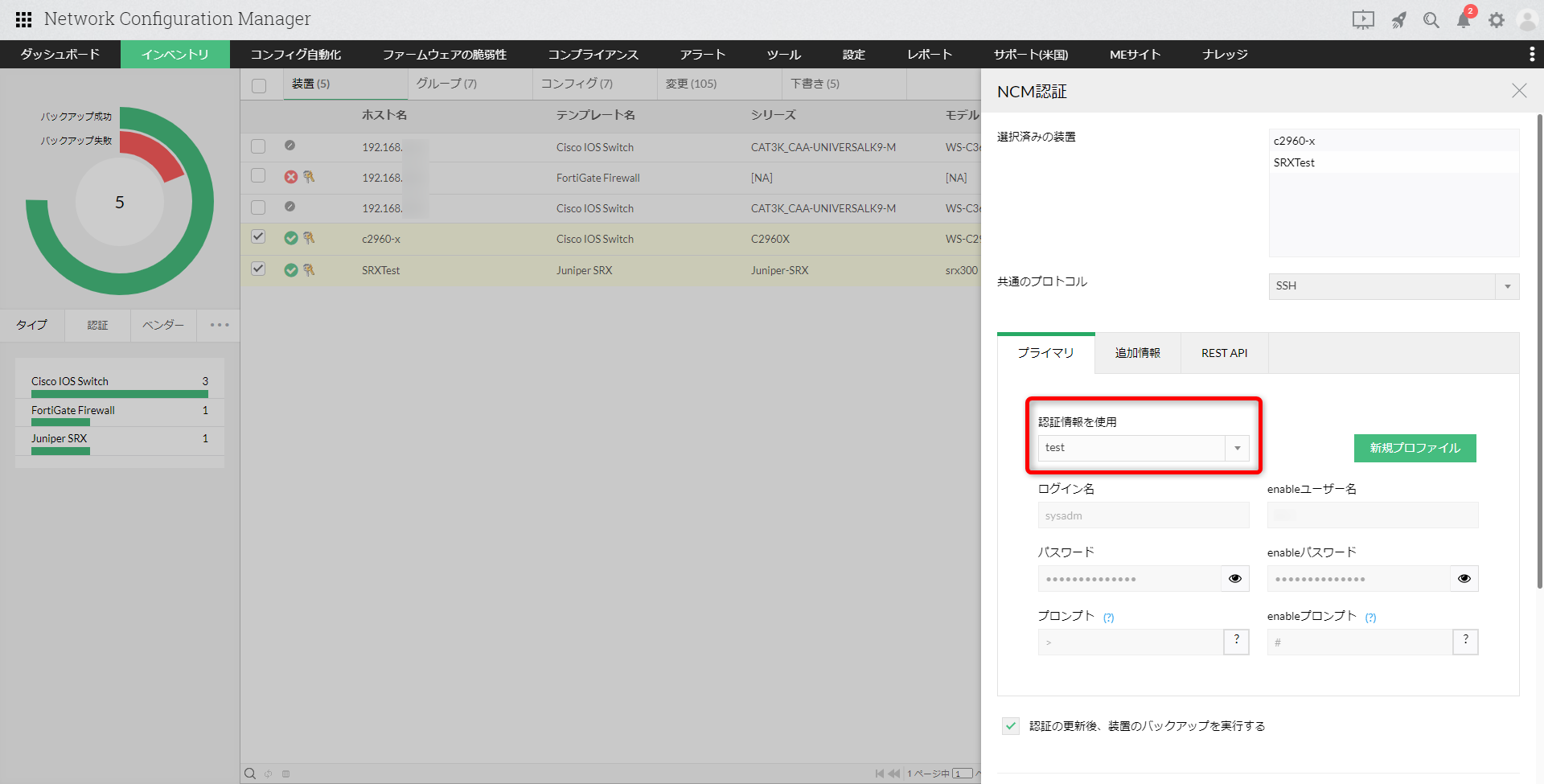Check the FortiGate Firewall row checkbox
The image size is (1544, 784).
pos(258,176)
